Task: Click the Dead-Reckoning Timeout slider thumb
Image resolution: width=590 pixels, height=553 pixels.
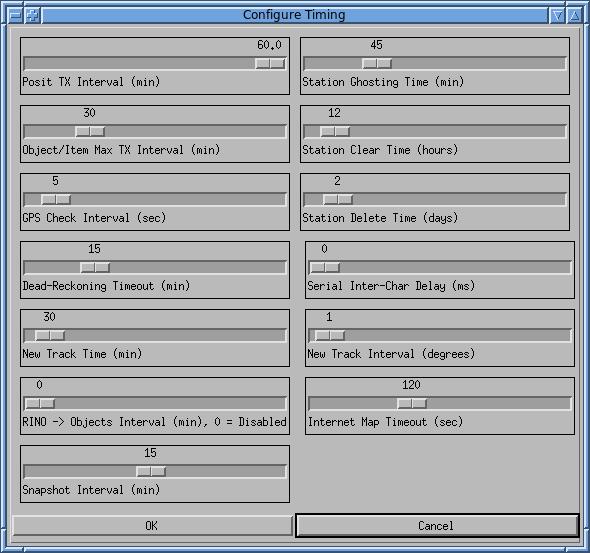Action: [95, 267]
